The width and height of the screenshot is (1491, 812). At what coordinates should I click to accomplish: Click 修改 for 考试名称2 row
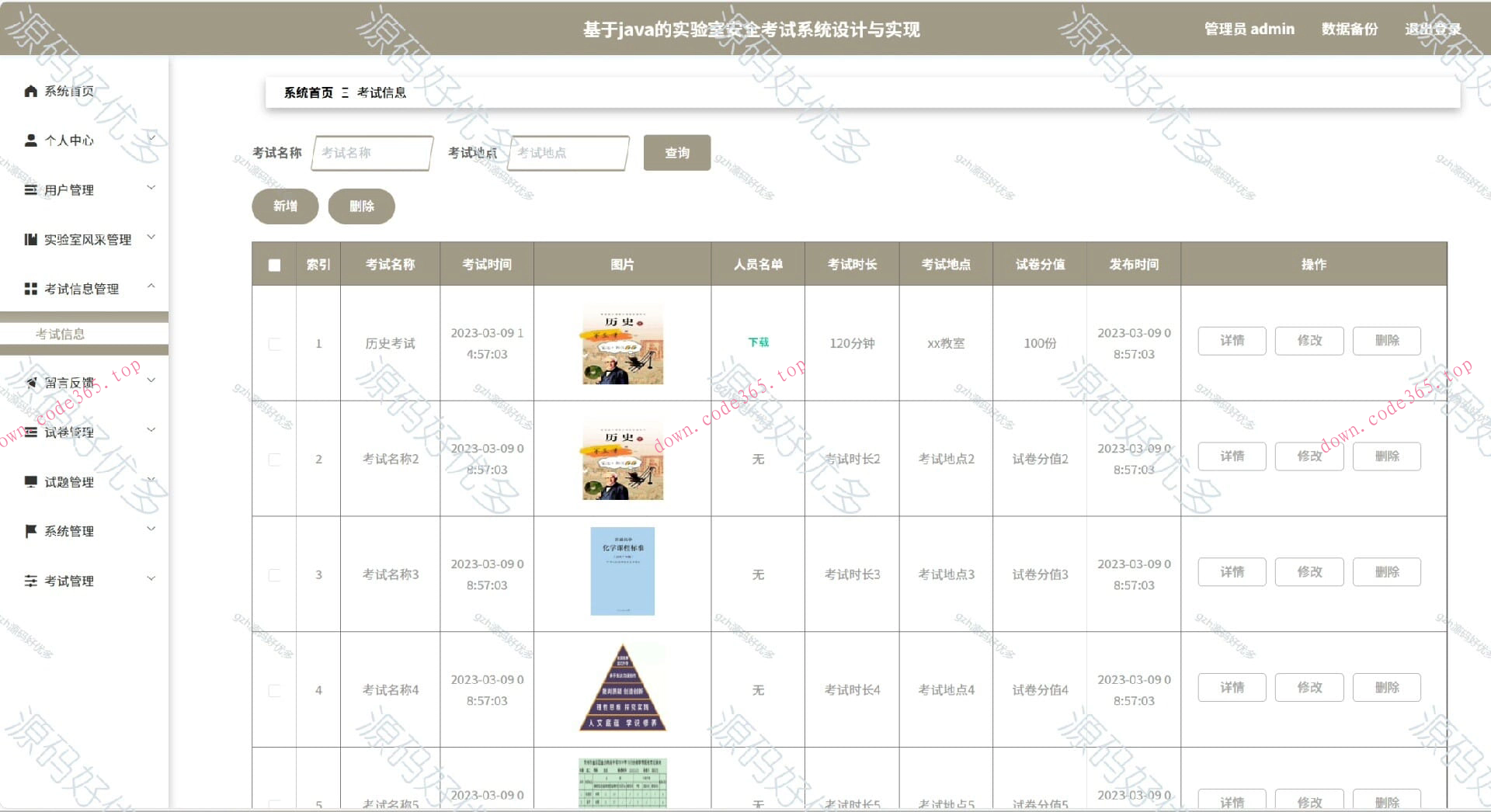pos(1309,456)
